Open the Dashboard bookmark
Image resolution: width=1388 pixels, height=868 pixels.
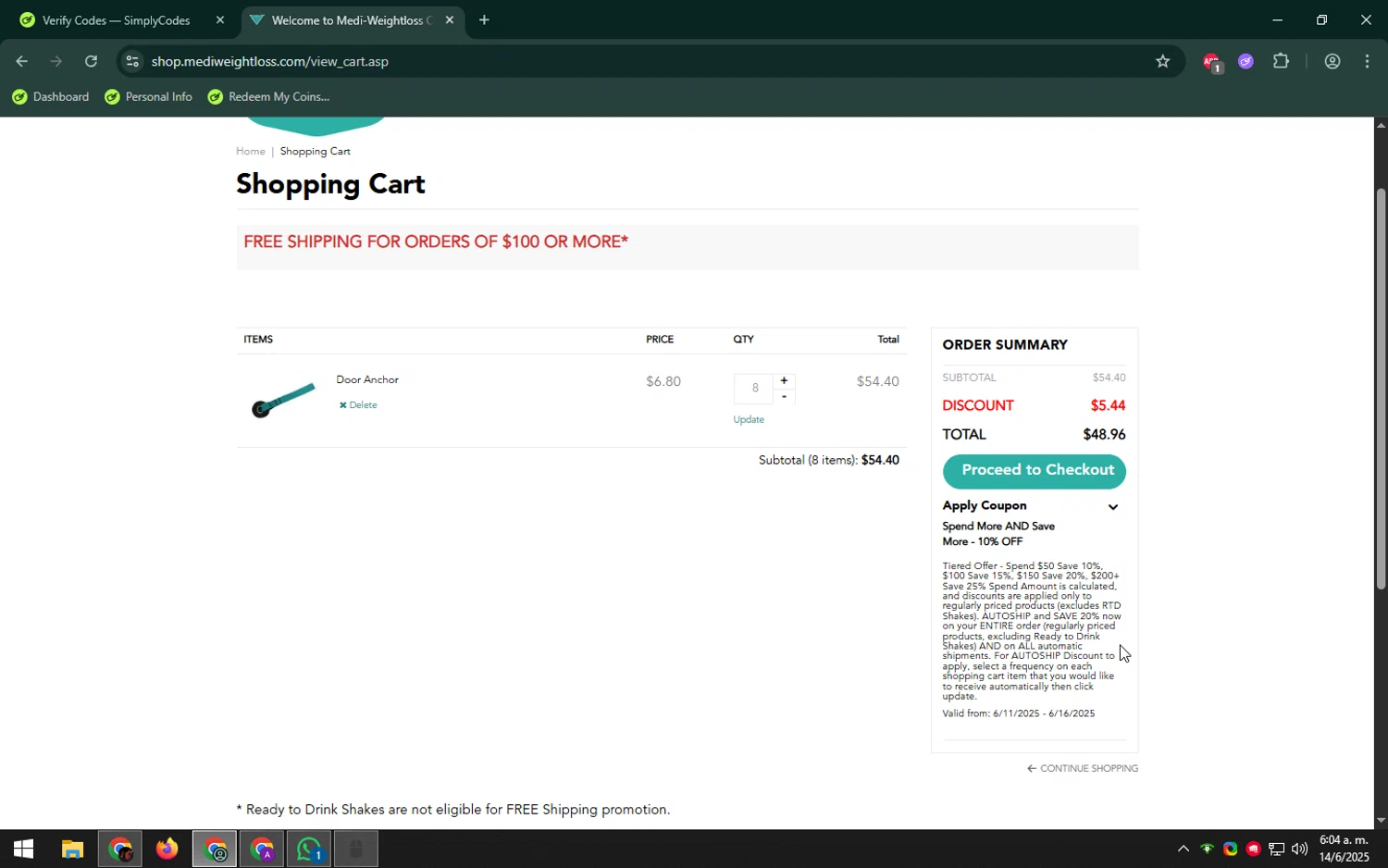tap(51, 97)
